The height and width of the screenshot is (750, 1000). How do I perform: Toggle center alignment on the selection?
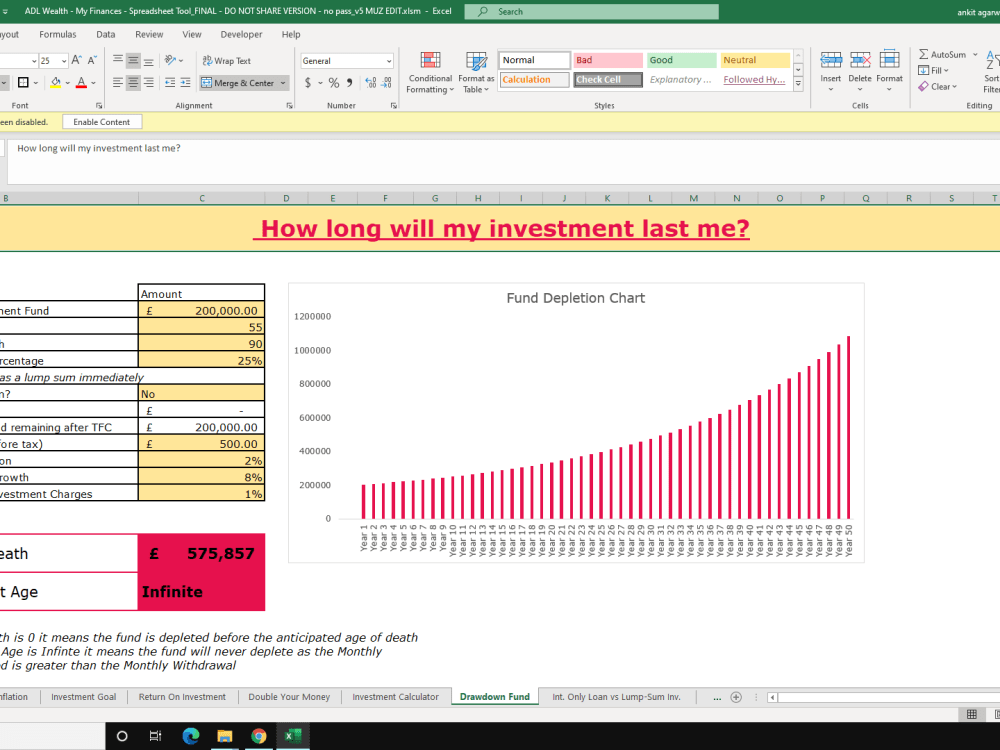click(x=133, y=82)
